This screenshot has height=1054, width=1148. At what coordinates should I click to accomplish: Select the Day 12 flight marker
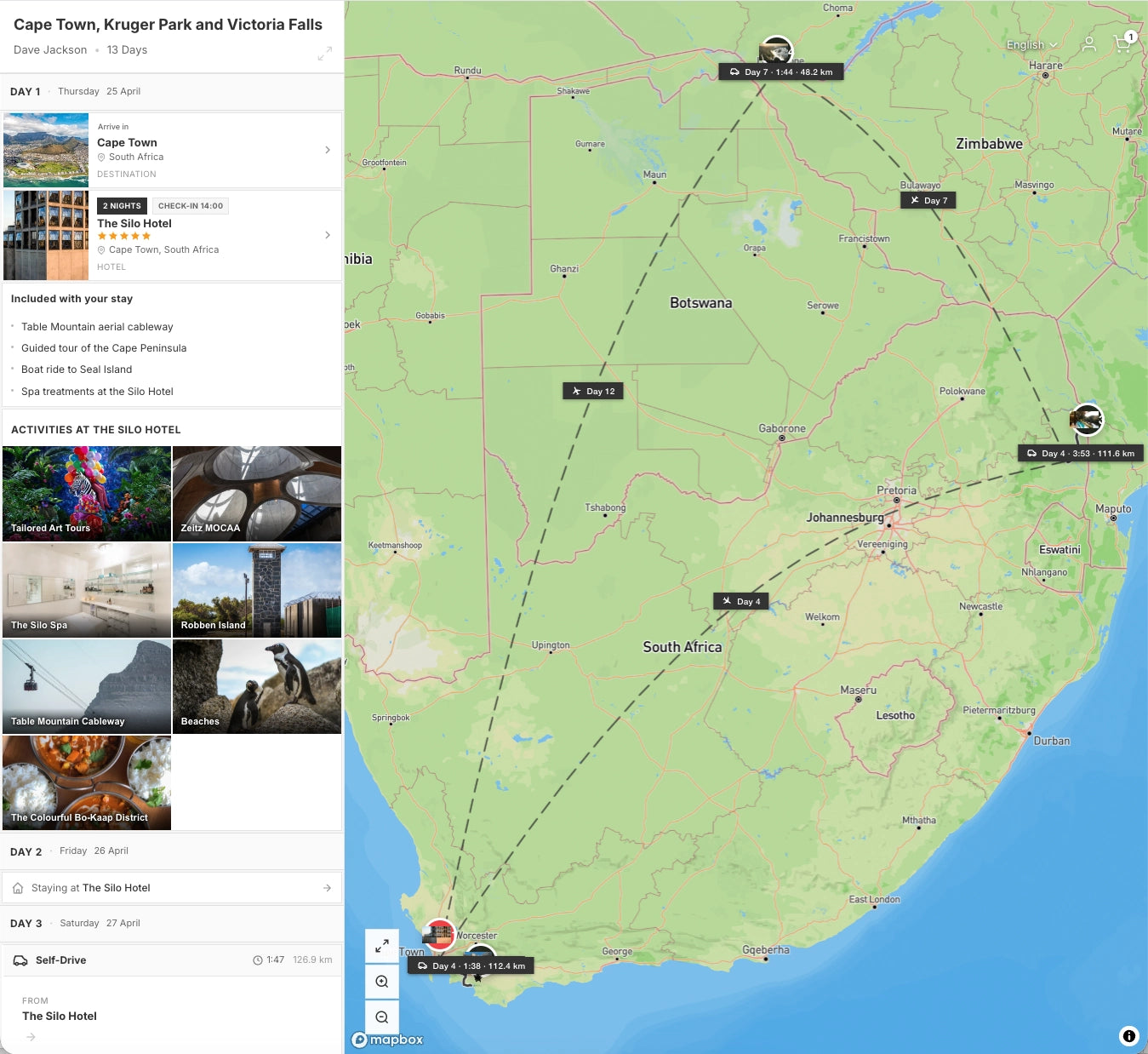pos(593,392)
